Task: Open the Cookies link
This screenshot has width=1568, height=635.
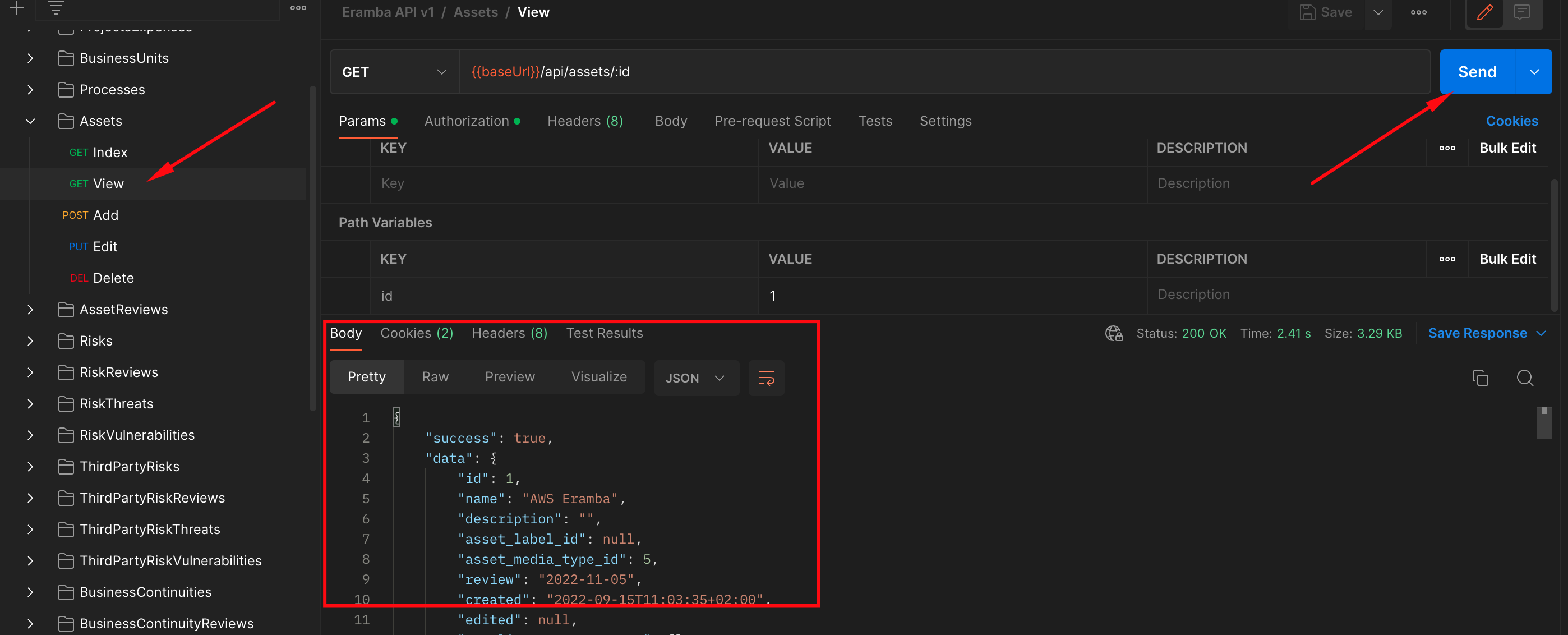Action: tap(1511, 121)
